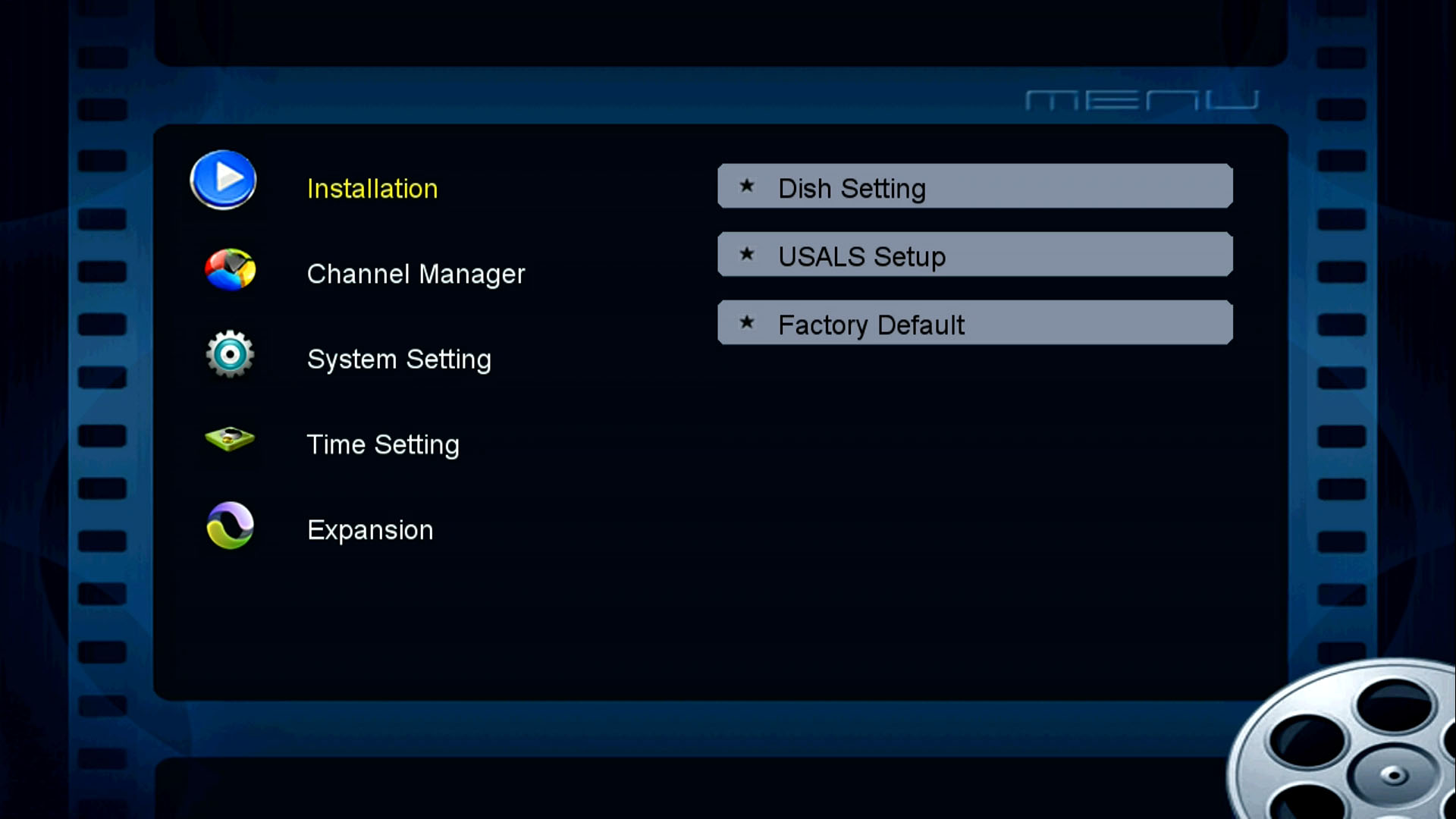Image resolution: width=1456 pixels, height=819 pixels.
Task: Click the star beside USALS Setup
Action: pos(747,254)
